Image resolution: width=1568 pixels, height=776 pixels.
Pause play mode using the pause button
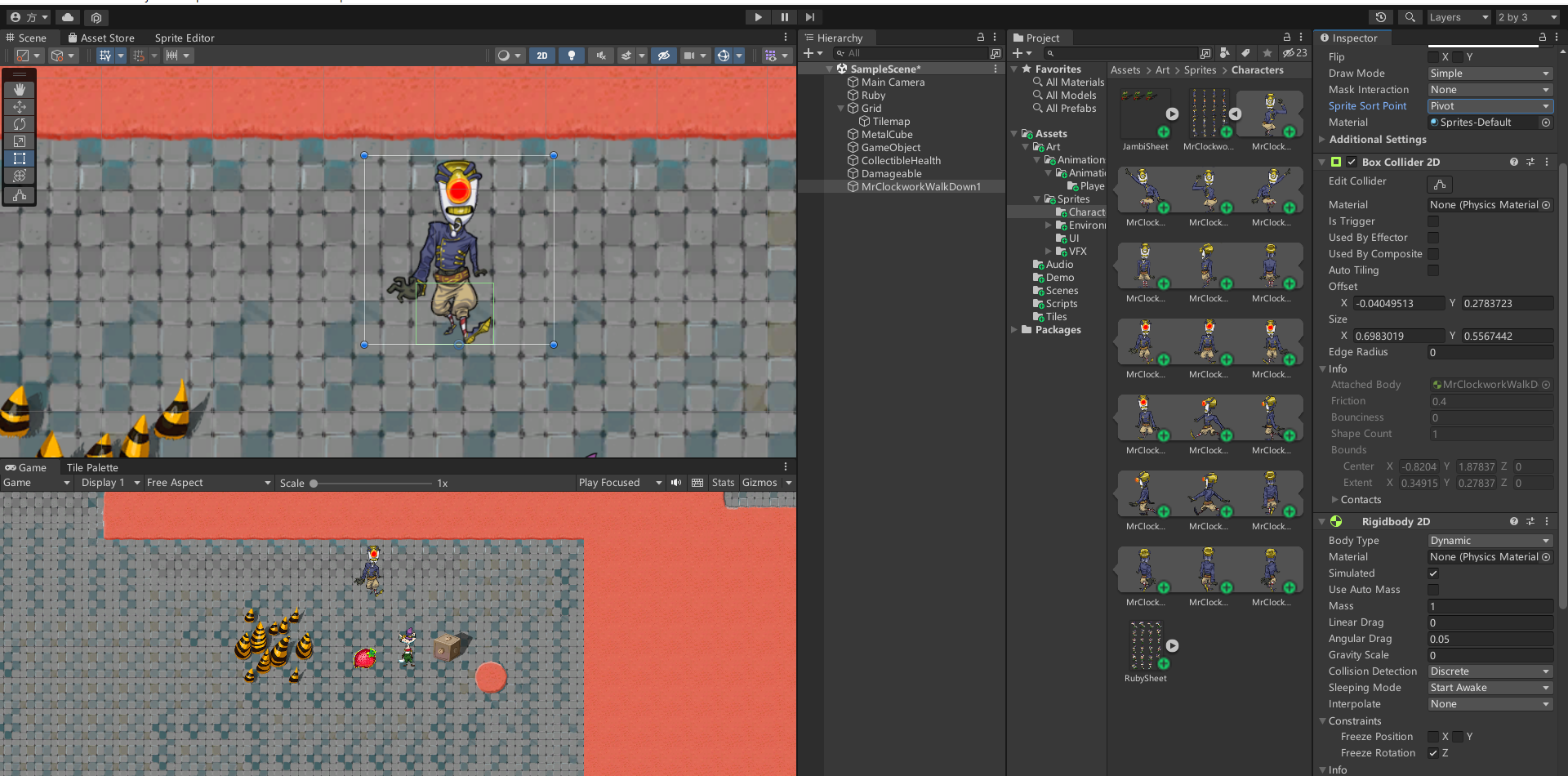(784, 16)
